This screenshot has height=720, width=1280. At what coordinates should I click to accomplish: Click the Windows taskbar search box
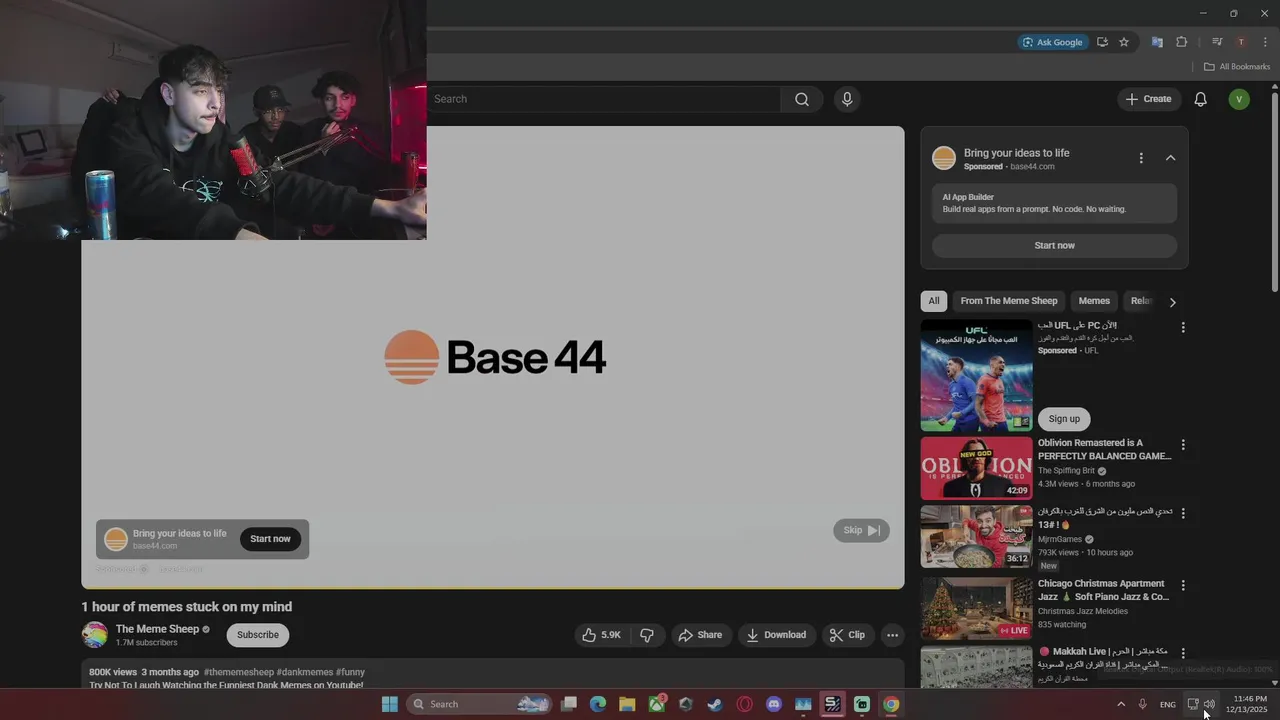480,704
